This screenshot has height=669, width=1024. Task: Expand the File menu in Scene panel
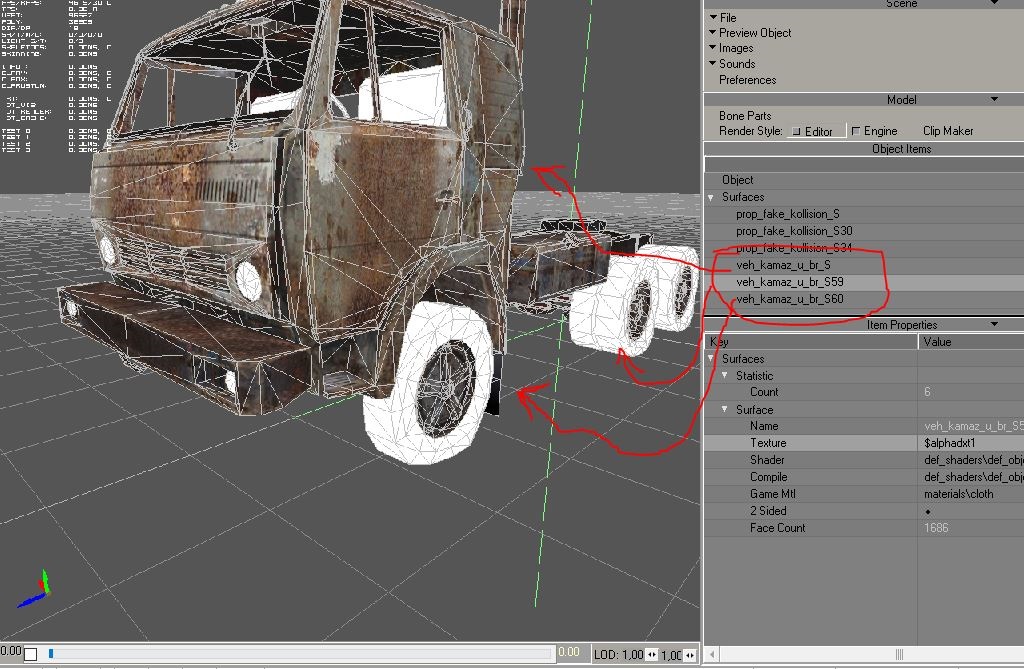[x=727, y=18]
